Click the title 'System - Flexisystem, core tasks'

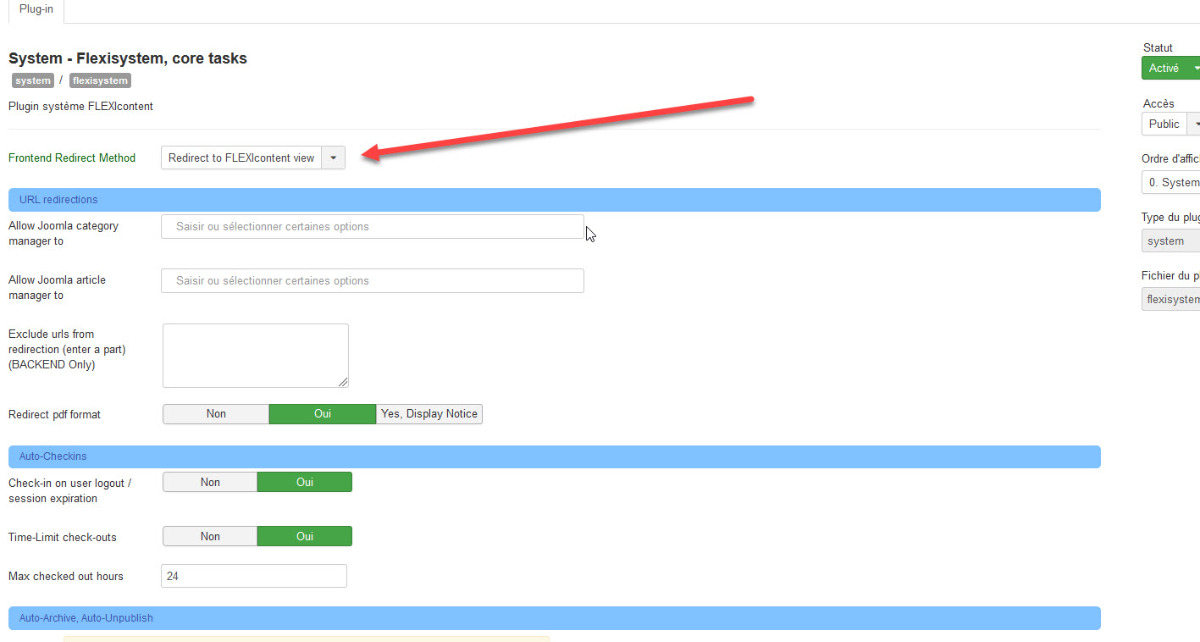tap(128, 58)
